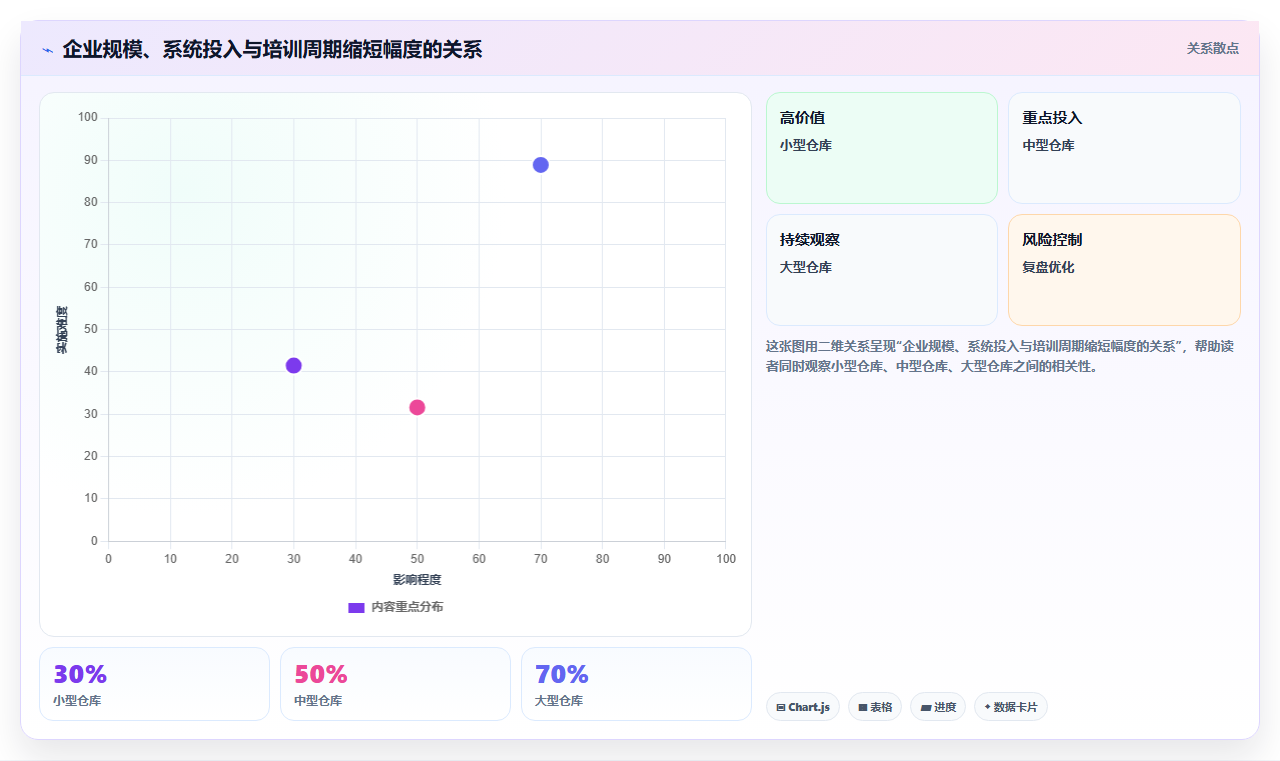The width and height of the screenshot is (1280, 761).
Task: Click the 进度 tag
Action: pyautogui.click(x=938, y=707)
